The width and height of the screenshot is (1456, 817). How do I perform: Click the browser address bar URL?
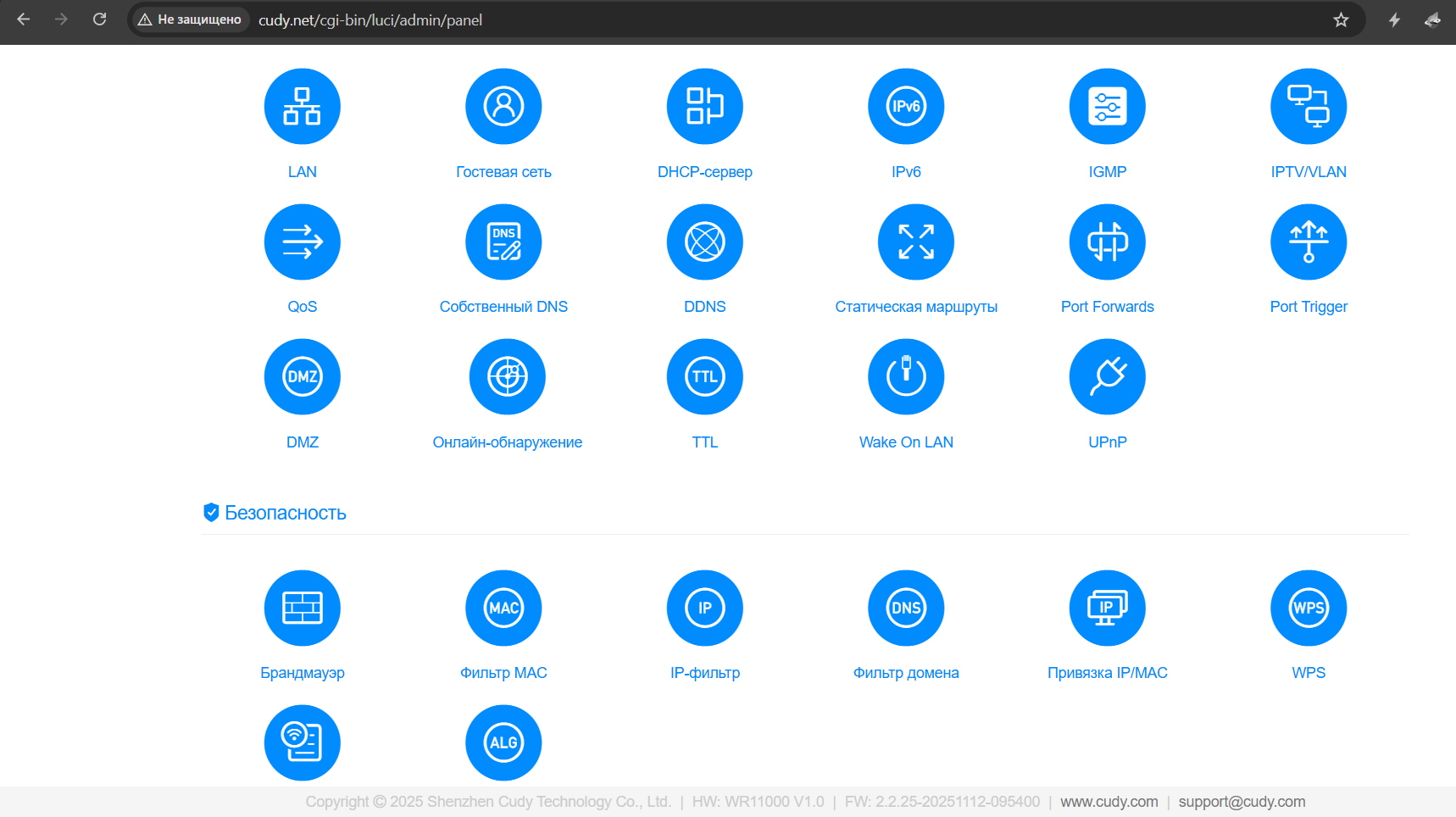pos(370,19)
